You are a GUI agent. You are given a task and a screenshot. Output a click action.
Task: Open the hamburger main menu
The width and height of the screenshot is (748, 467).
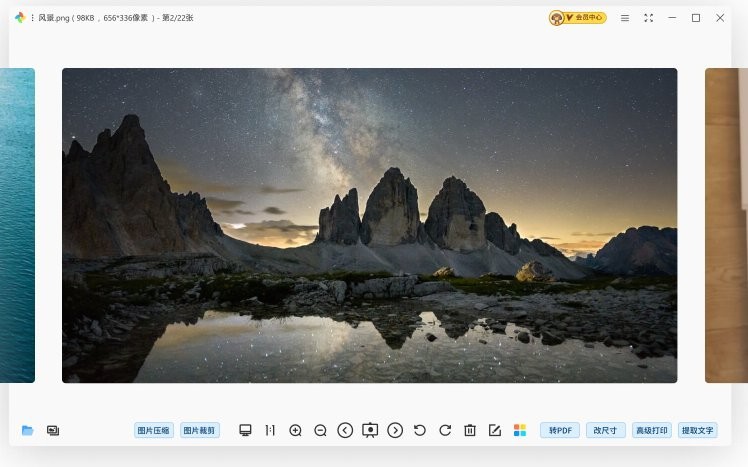(625, 18)
